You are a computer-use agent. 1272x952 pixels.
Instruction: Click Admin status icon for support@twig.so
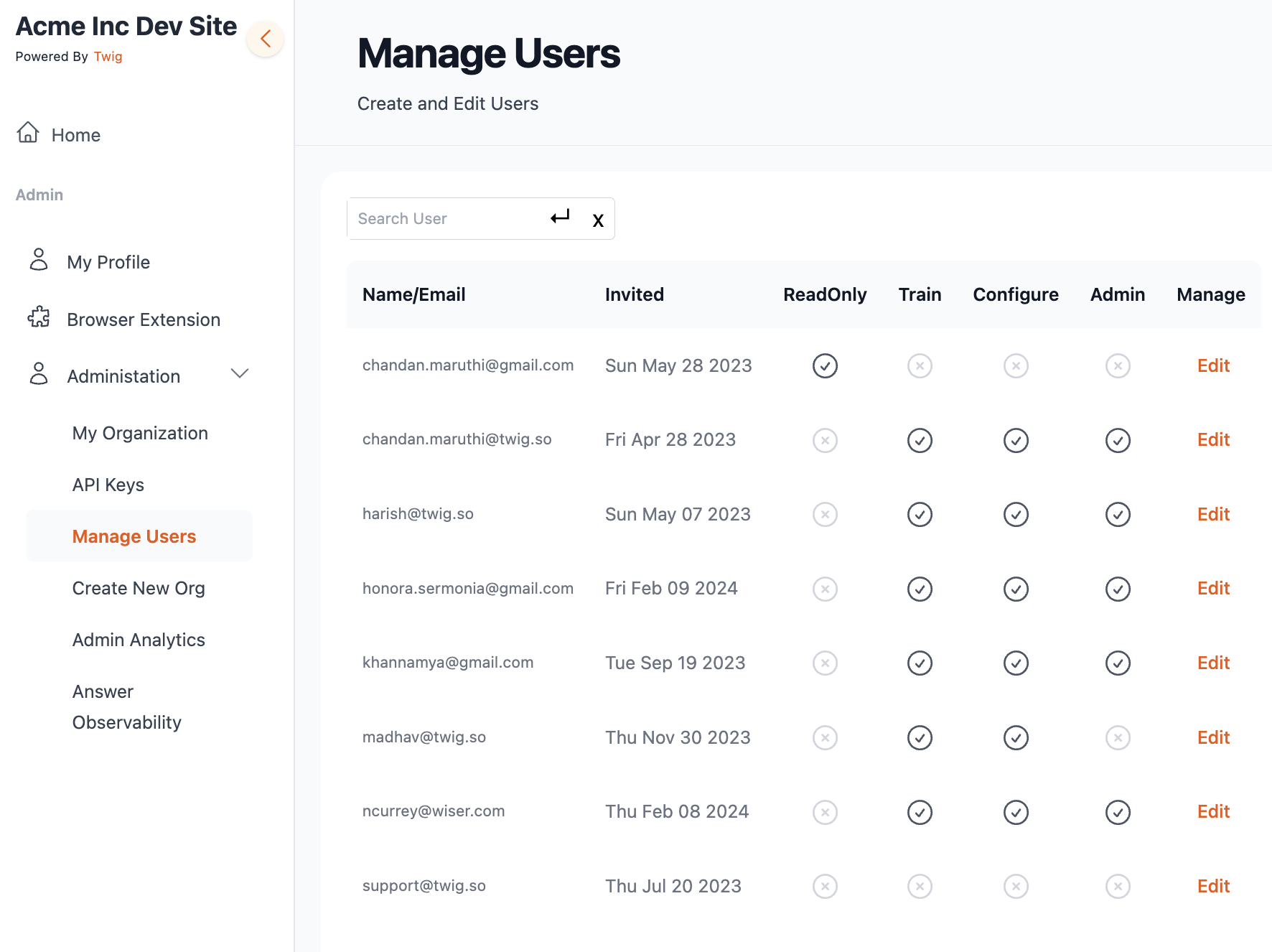coord(1117,887)
